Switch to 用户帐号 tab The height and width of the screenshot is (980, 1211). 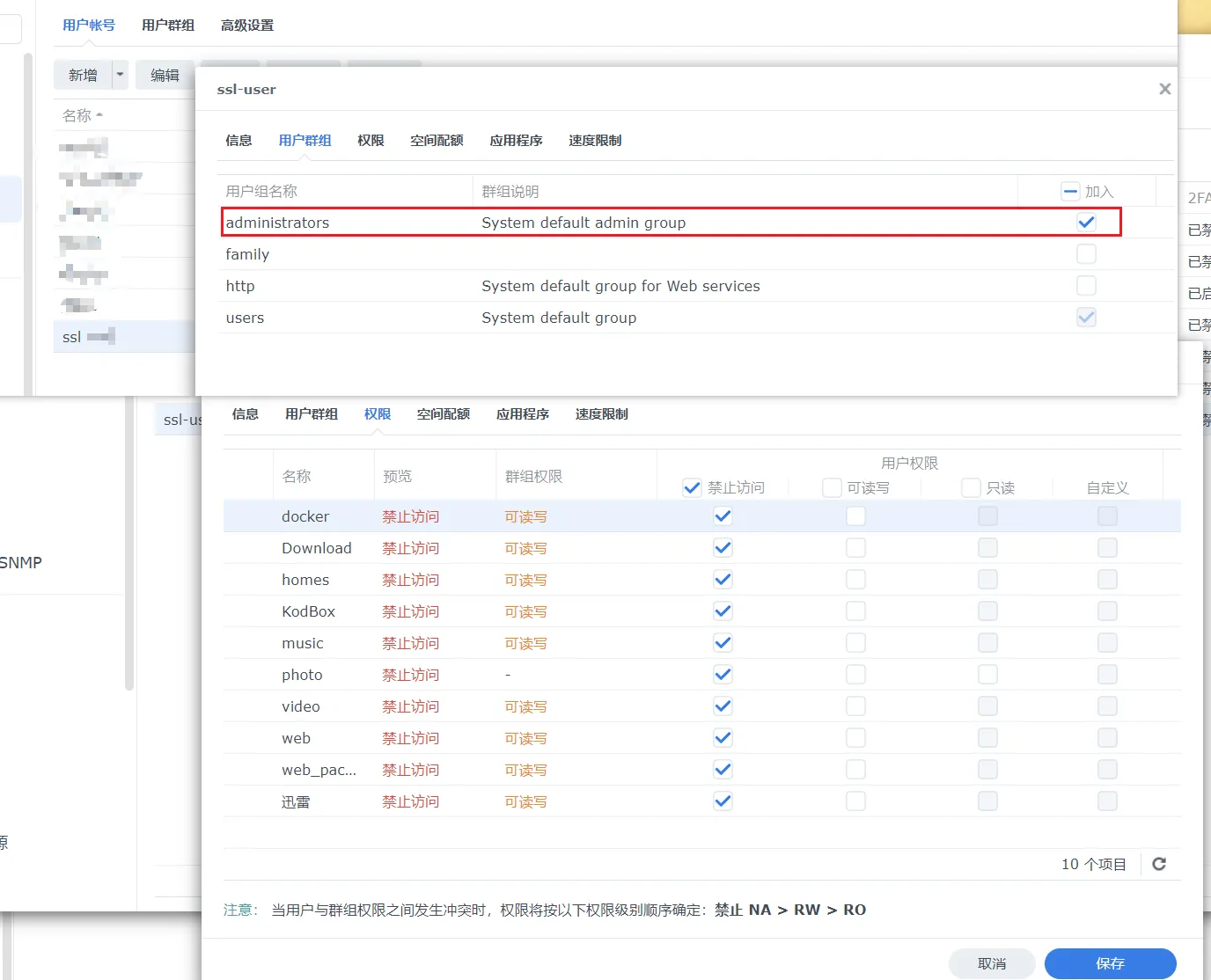(89, 26)
